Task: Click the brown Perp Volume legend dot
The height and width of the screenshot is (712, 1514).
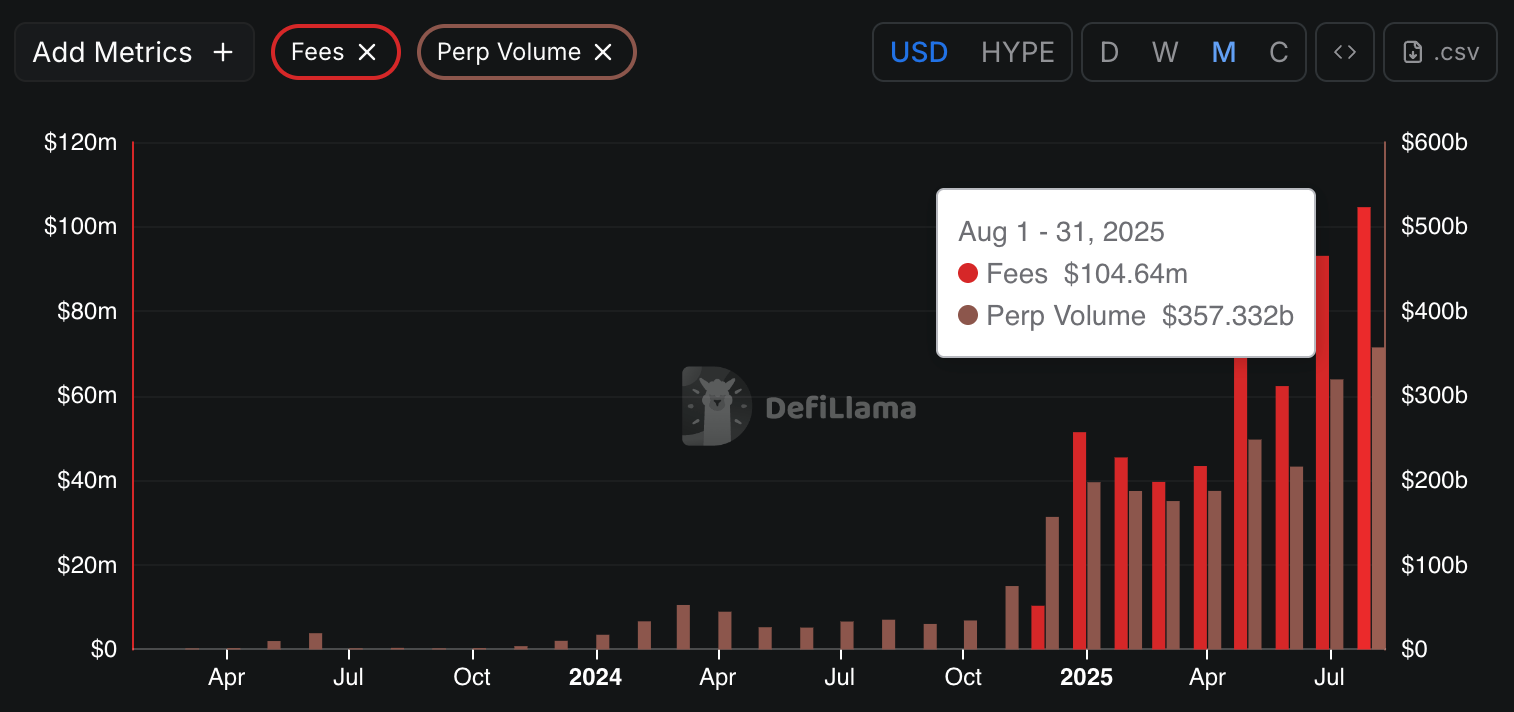Action: pos(966,315)
